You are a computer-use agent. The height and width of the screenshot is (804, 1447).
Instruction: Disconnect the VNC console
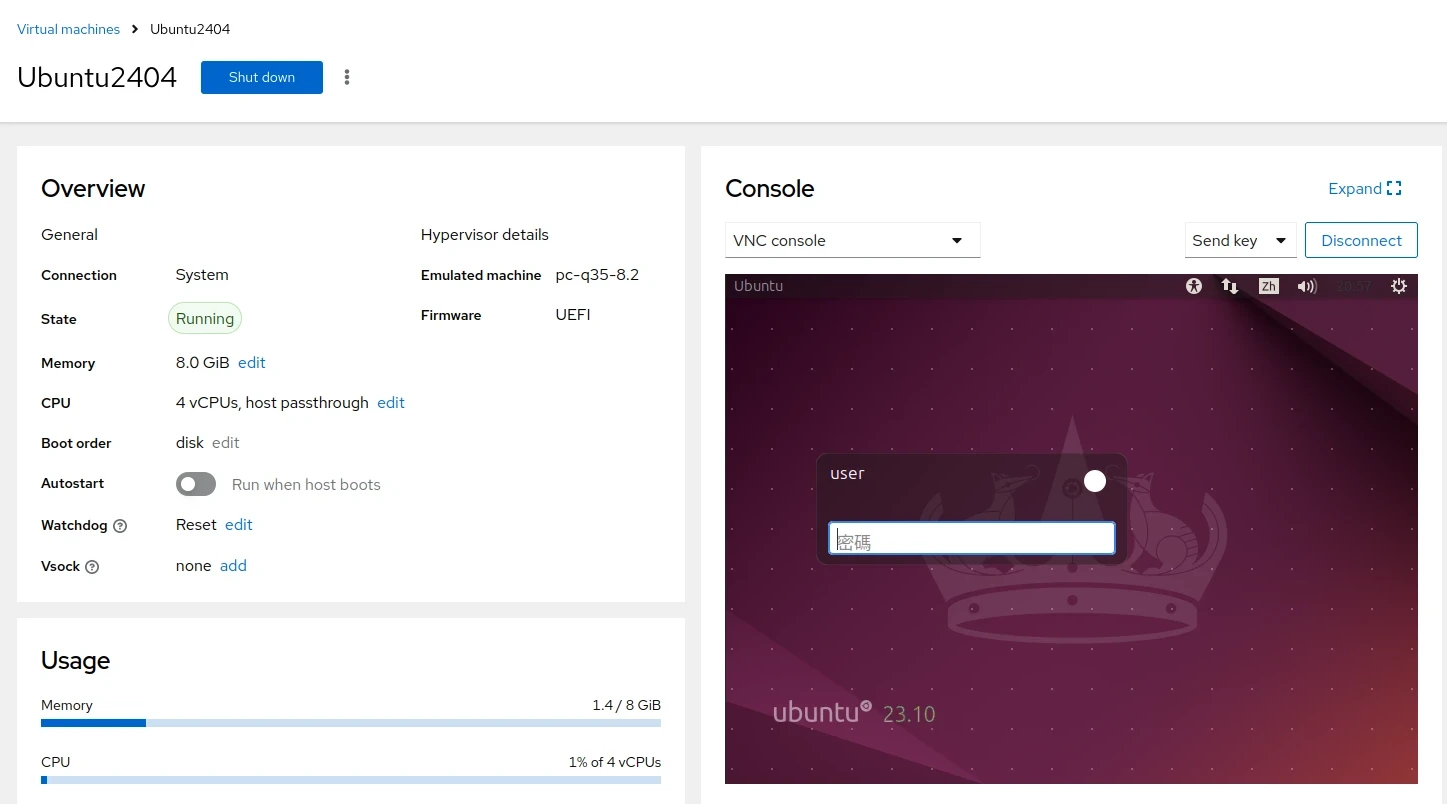(x=1361, y=240)
